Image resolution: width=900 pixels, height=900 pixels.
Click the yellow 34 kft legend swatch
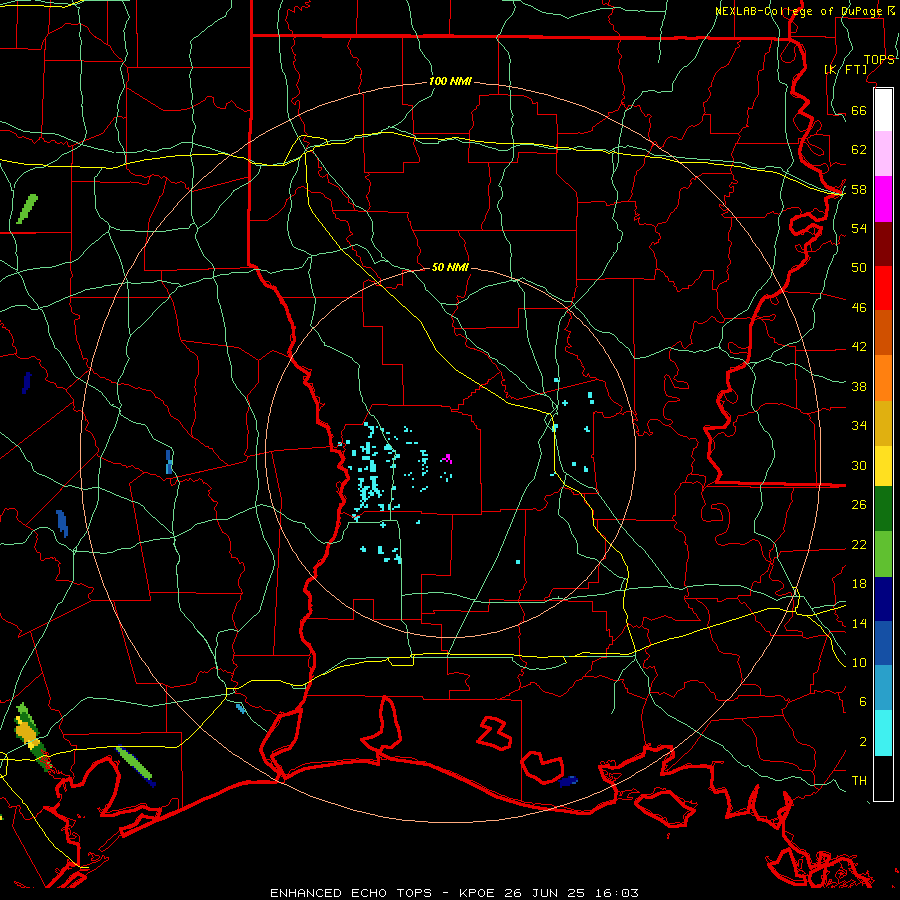(883, 466)
